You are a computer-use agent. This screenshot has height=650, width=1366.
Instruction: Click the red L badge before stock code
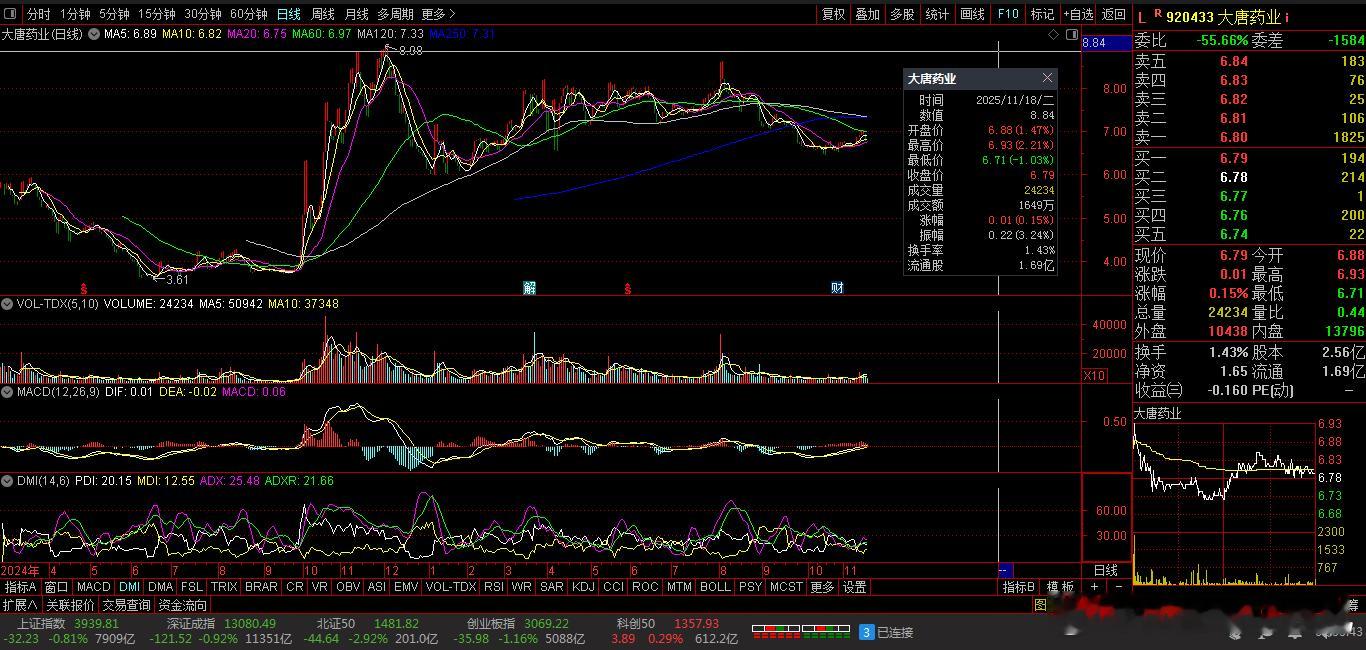click(1142, 17)
